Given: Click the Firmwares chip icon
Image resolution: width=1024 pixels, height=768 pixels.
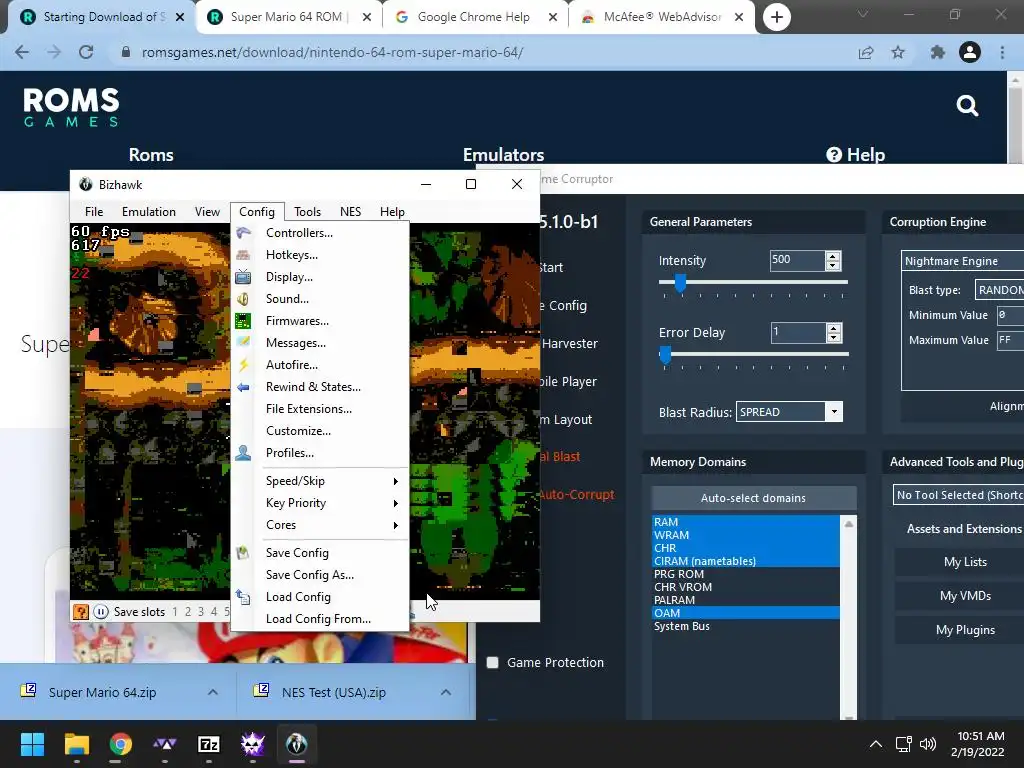Looking at the screenshot, I should pos(244,321).
